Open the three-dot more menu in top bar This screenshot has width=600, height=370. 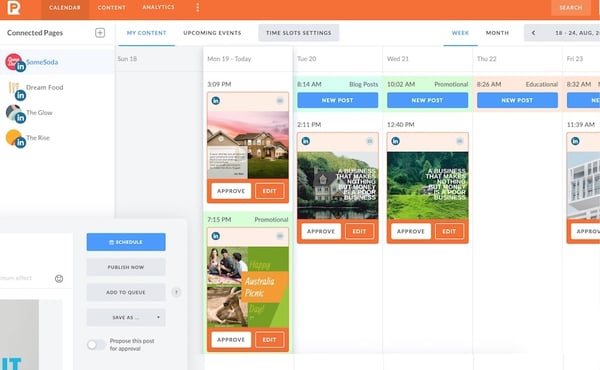coord(197,7)
